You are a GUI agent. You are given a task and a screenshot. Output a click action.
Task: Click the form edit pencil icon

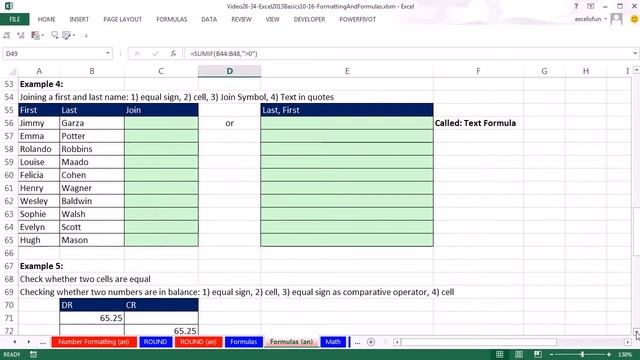(x=67, y=36)
